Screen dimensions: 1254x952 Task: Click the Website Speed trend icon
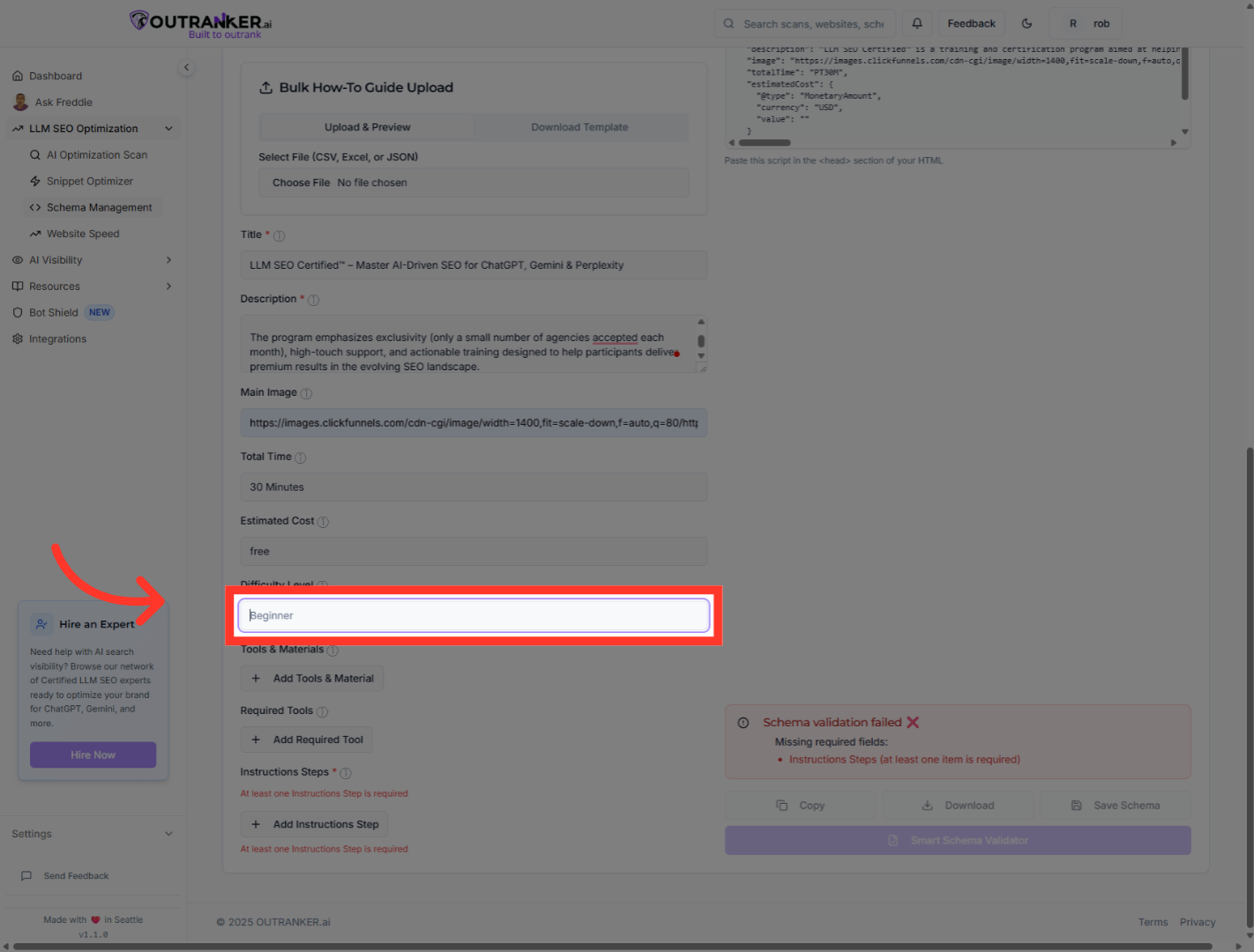point(35,234)
